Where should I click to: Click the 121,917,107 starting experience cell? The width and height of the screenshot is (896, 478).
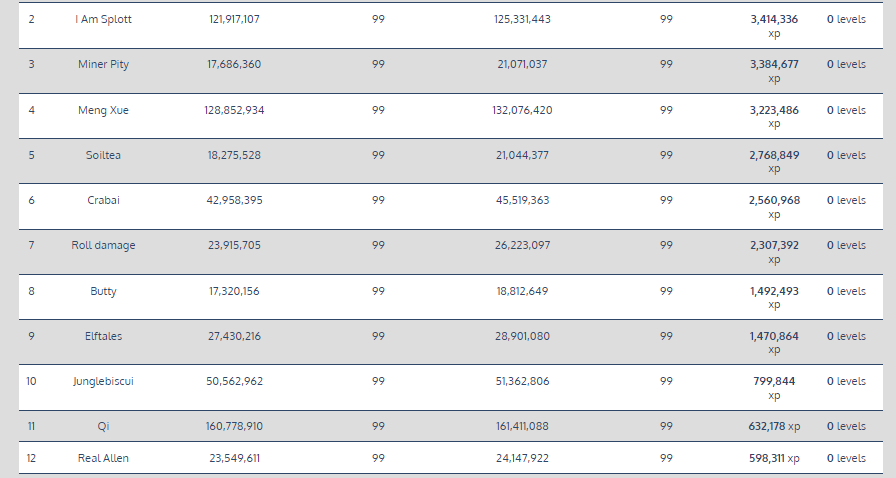pyautogui.click(x=234, y=19)
